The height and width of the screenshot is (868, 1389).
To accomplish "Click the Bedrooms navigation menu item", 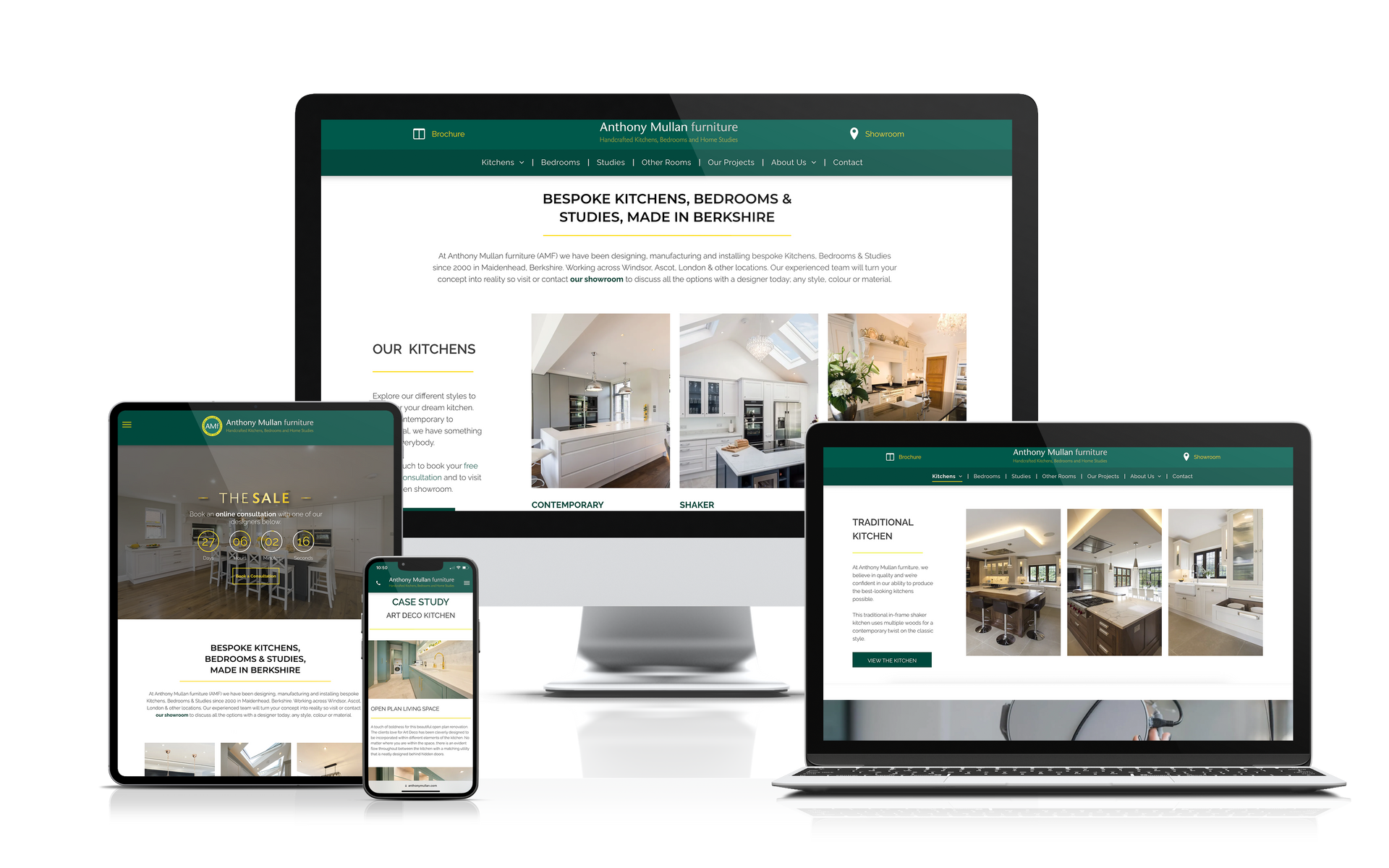I will click(x=557, y=162).
